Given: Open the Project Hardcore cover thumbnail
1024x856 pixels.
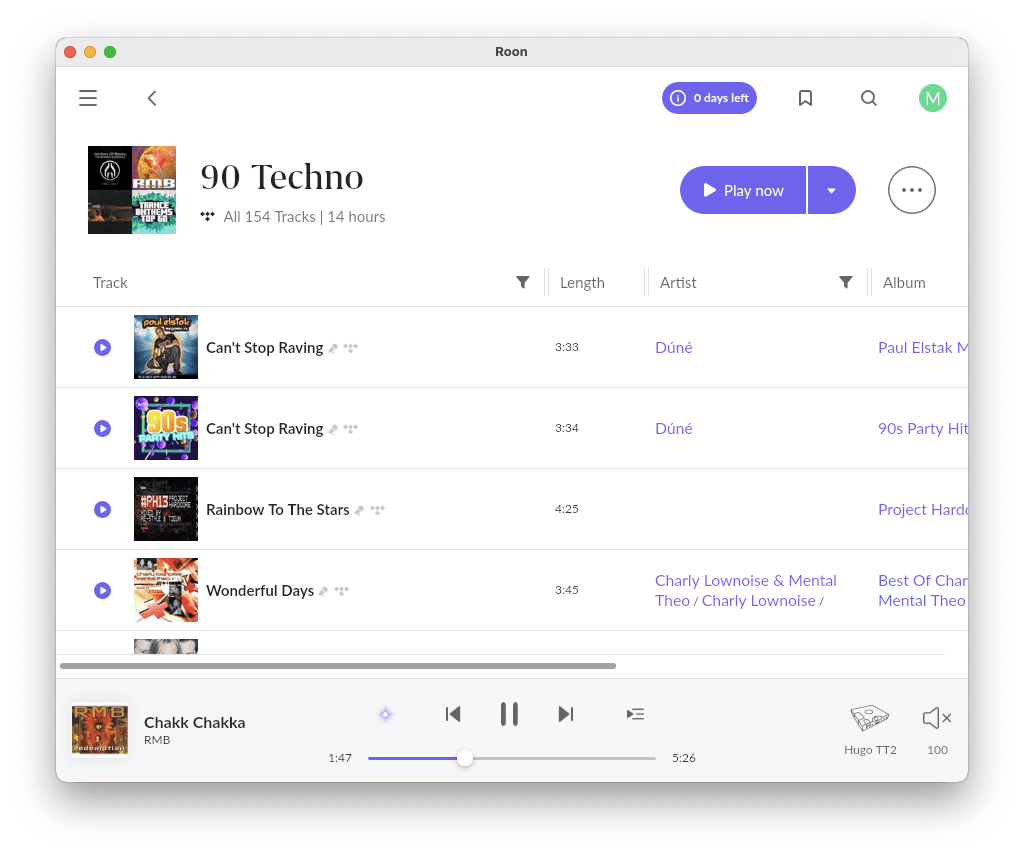Looking at the screenshot, I should click(166, 509).
